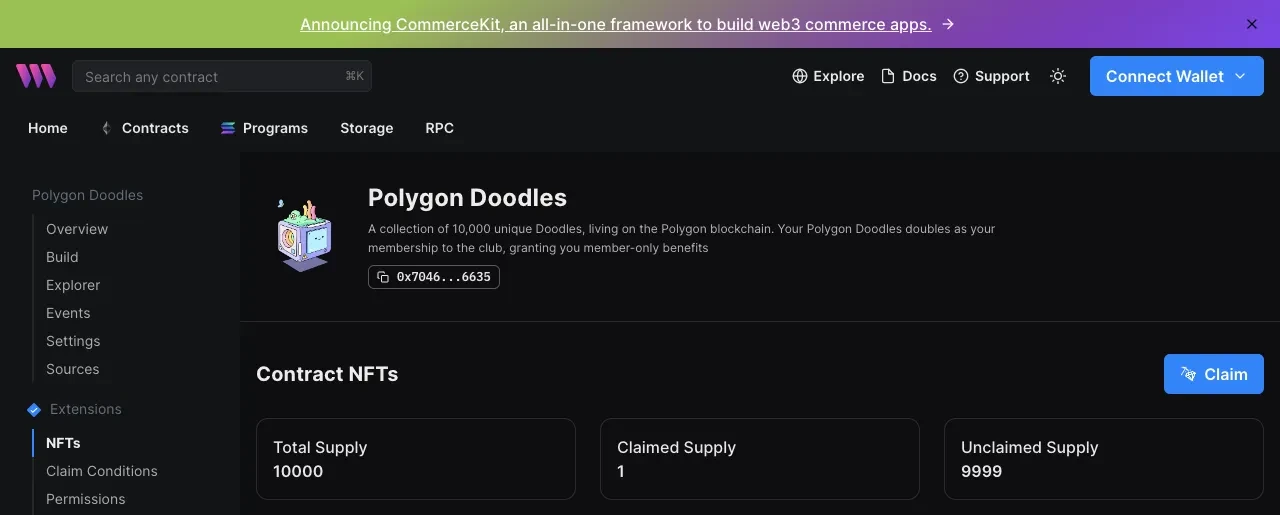Viewport: 1280px width, 515px height.
Task: Select Explorer in the sidebar
Action: (x=73, y=285)
